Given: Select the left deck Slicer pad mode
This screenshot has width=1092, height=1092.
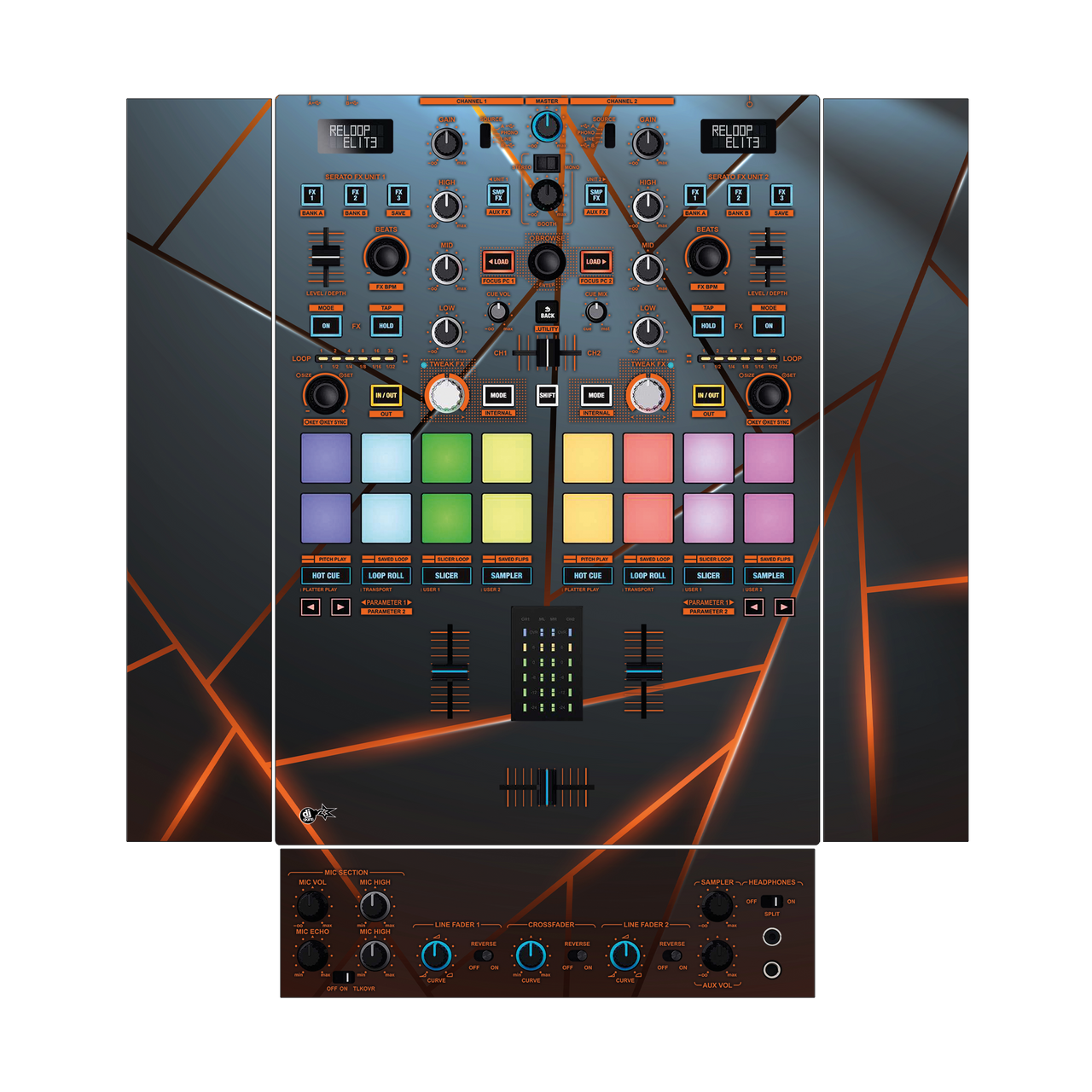Looking at the screenshot, I should pyautogui.click(x=446, y=576).
